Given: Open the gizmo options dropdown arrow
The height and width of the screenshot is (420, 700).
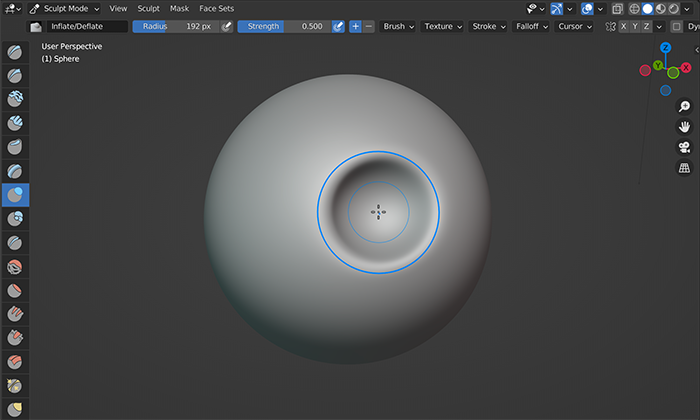Looking at the screenshot, I should pyautogui.click(x=570, y=8).
